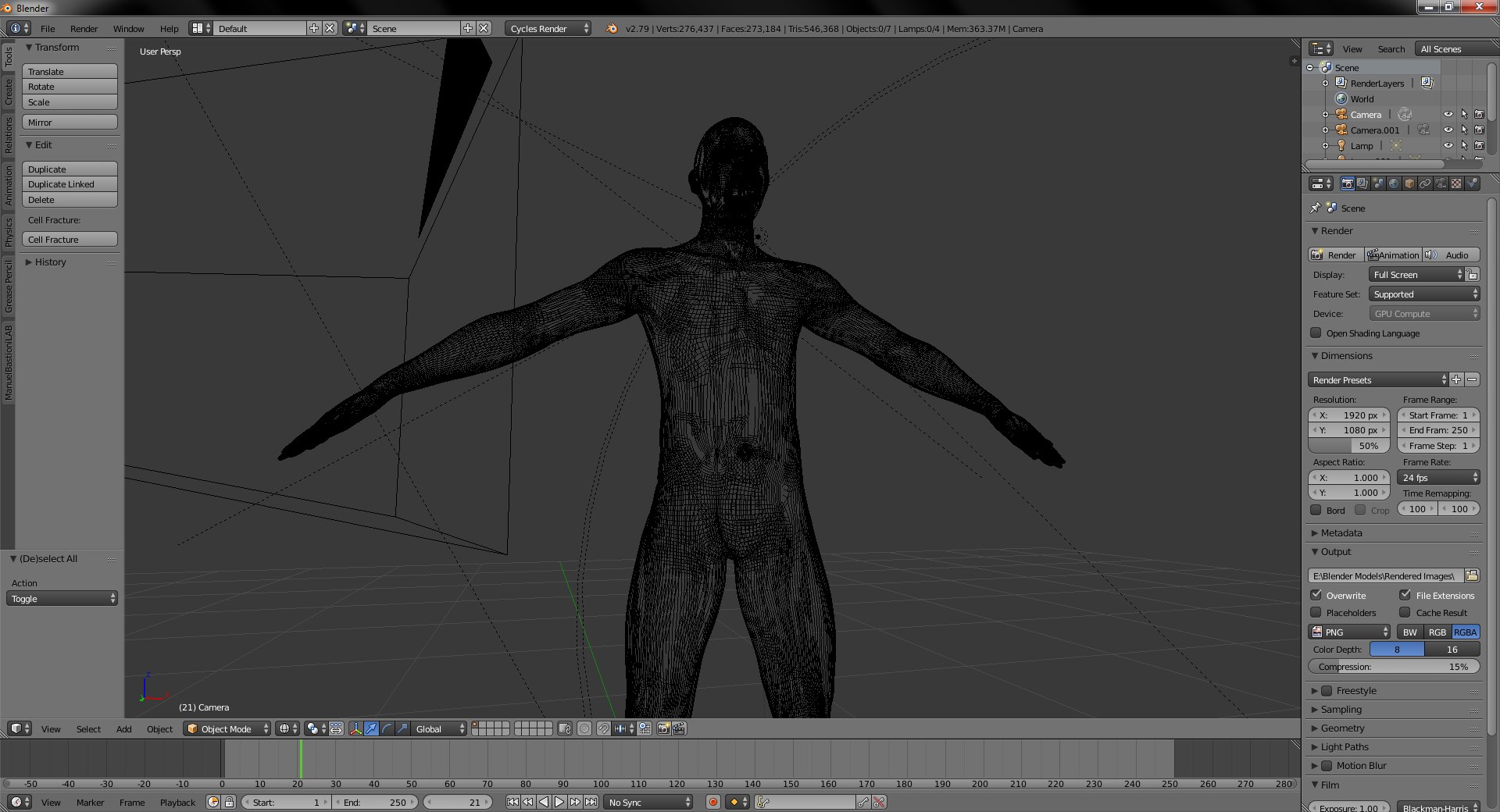Viewport: 1500px width, 812px height.
Task: Click the Cell Fracture button
Action: tap(70, 240)
